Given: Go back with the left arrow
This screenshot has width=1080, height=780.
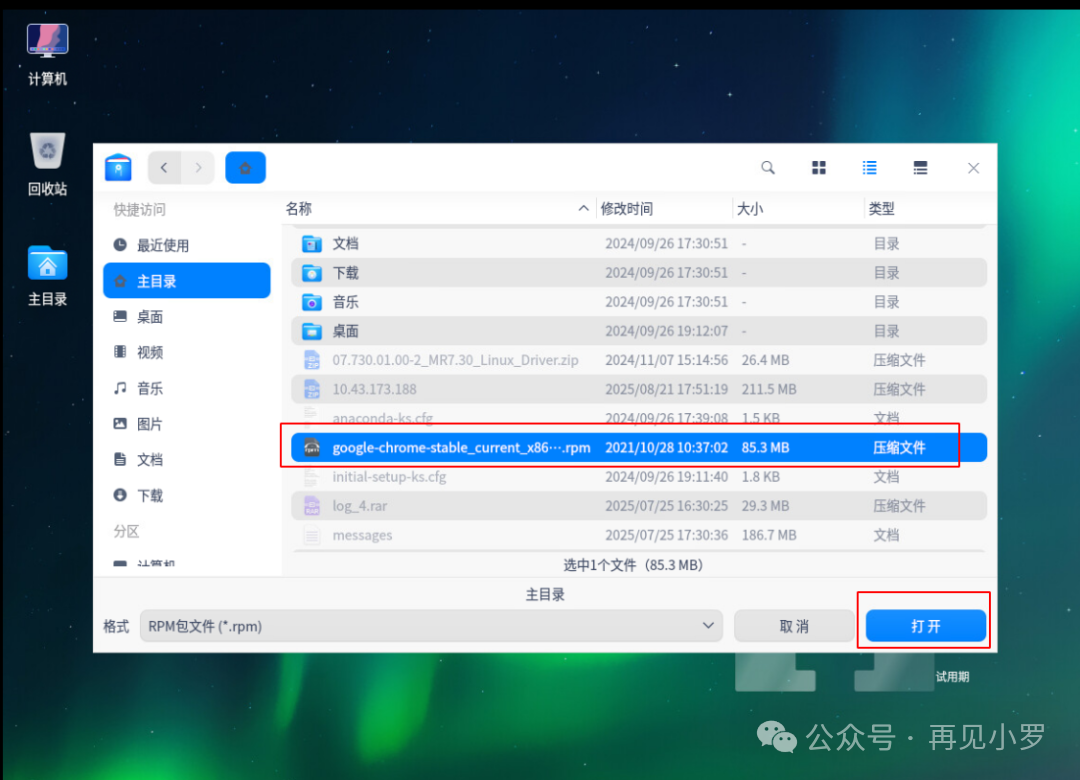Looking at the screenshot, I should tap(164, 167).
